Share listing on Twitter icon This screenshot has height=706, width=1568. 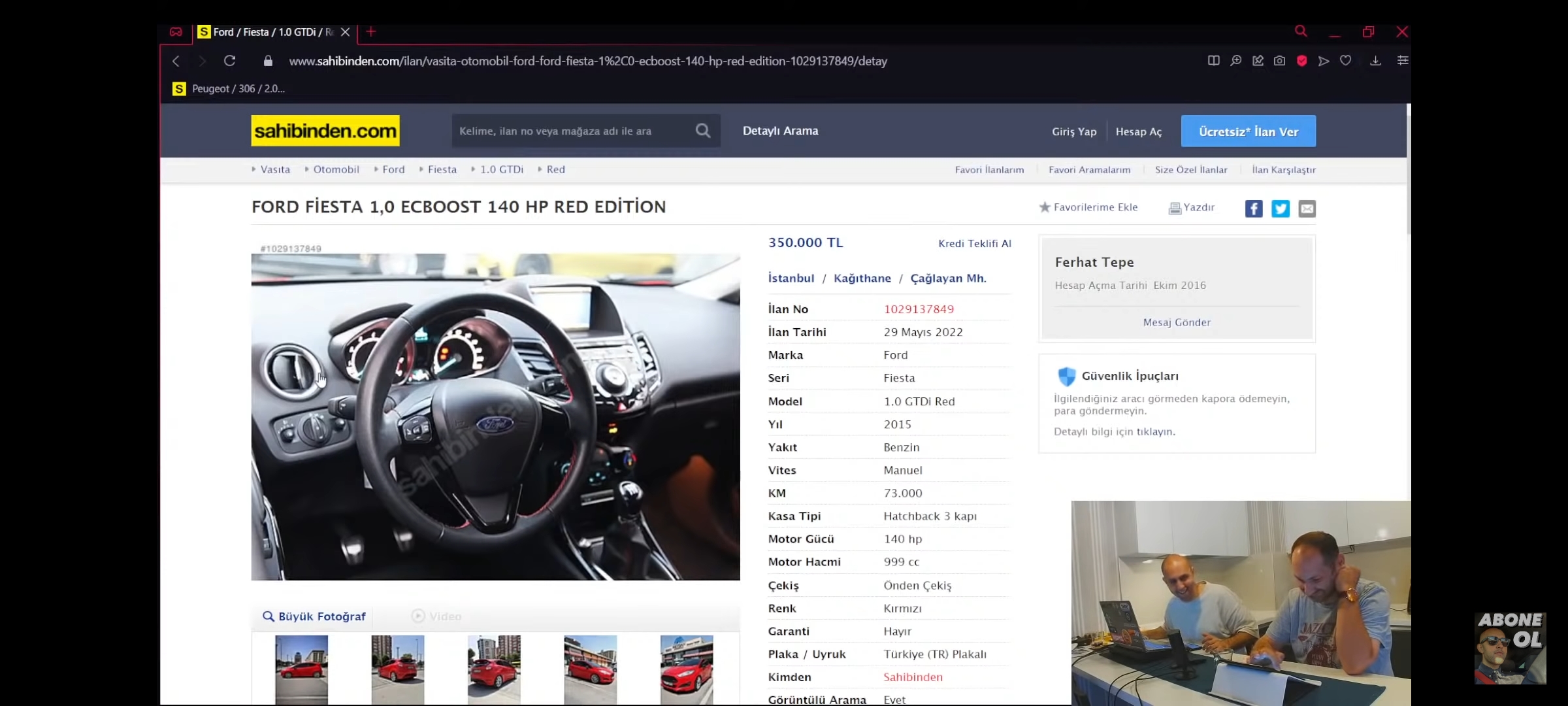point(1281,209)
